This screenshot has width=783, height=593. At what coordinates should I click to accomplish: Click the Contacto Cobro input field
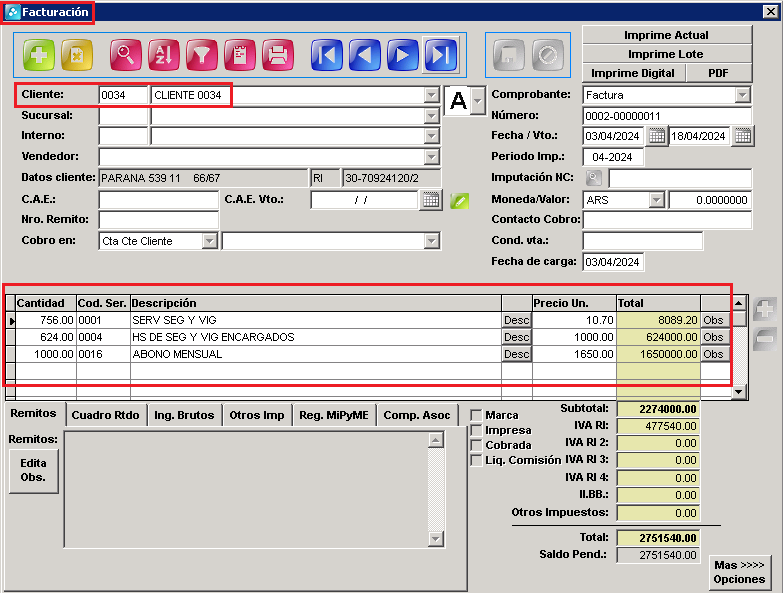coord(667,220)
